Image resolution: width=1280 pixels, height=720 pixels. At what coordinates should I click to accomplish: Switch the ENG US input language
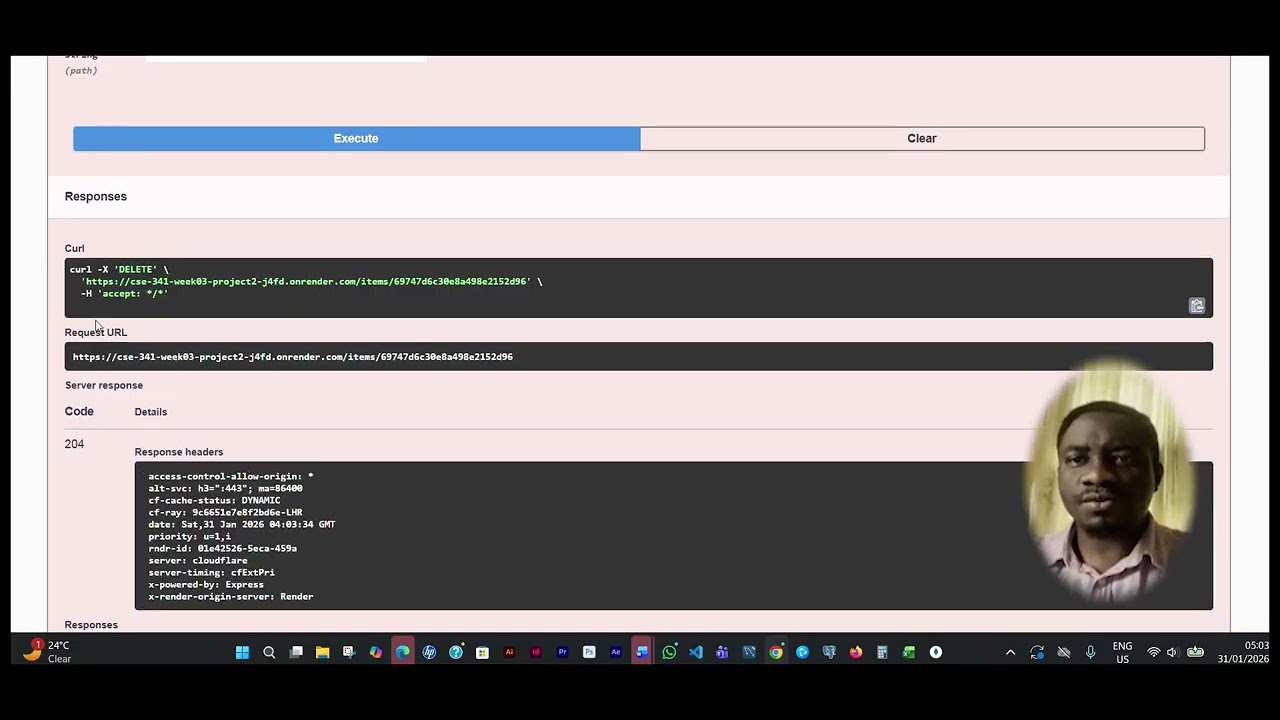tap(1122, 652)
